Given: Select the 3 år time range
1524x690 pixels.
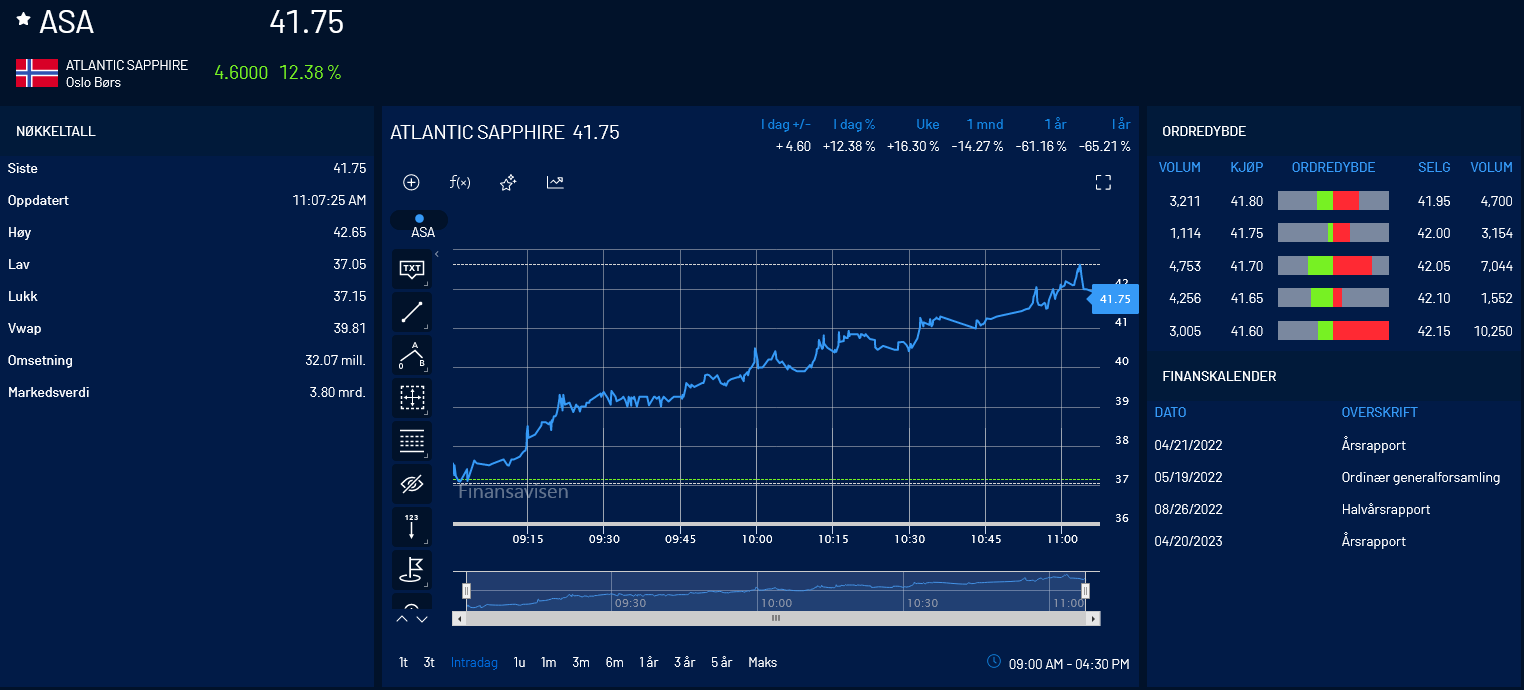Looking at the screenshot, I should [x=684, y=662].
